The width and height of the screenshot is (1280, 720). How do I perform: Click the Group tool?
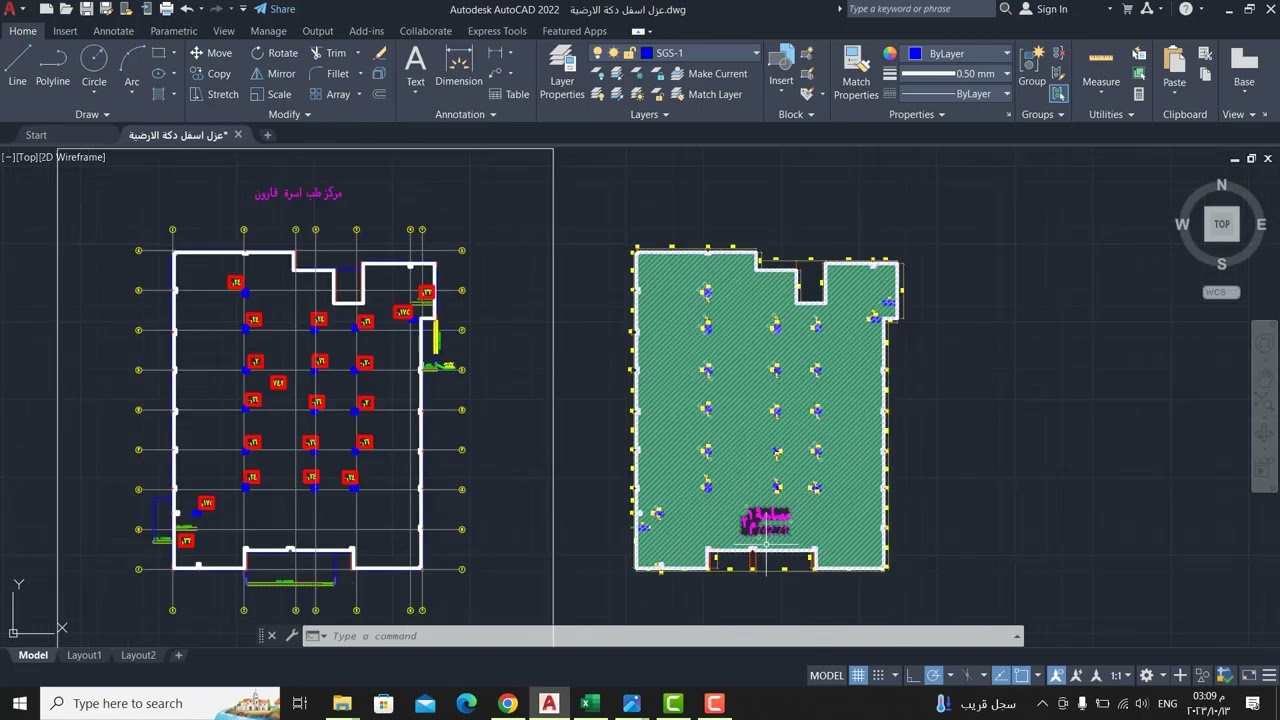click(1032, 66)
